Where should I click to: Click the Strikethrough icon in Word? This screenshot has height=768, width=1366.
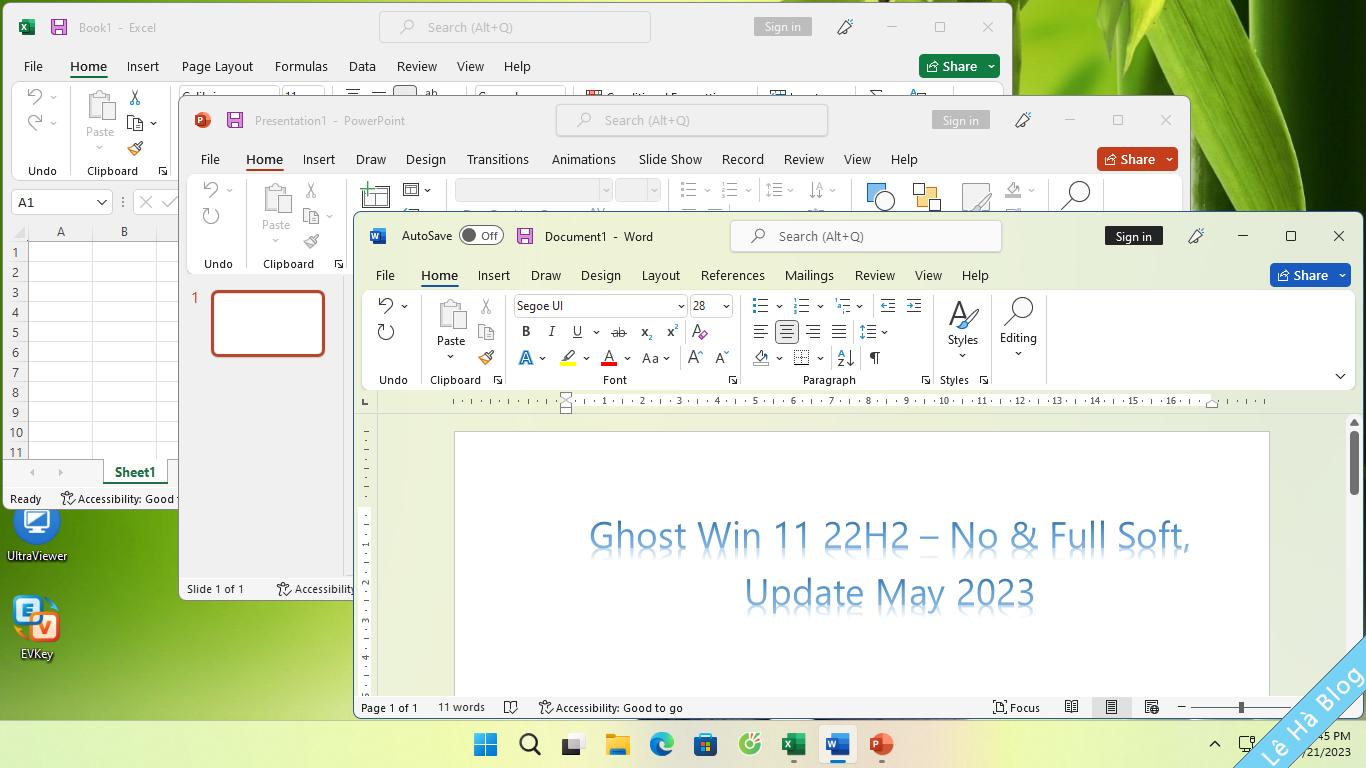click(x=619, y=332)
